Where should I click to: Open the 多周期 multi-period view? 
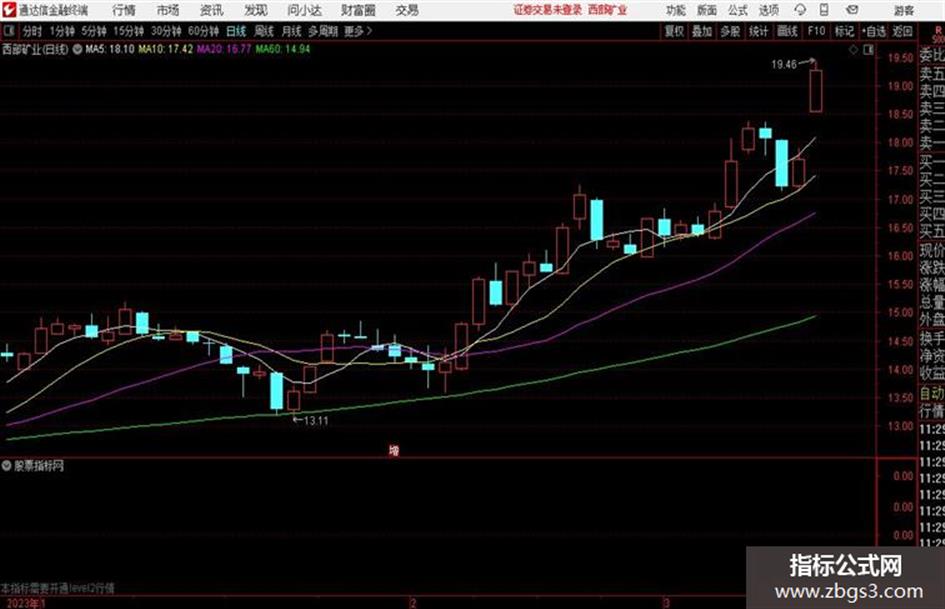(x=322, y=31)
